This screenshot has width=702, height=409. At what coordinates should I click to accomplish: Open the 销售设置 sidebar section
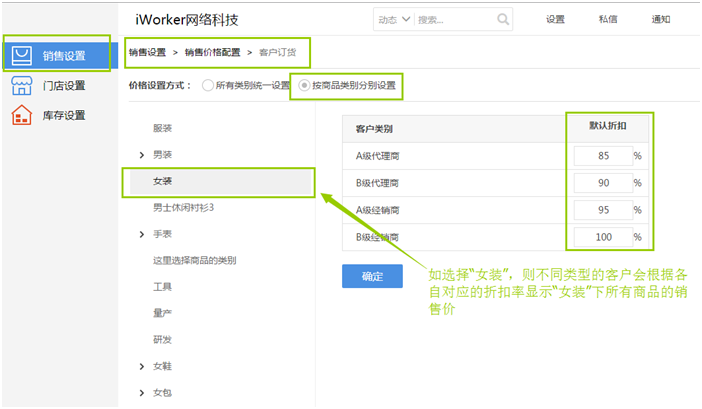[60, 55]
